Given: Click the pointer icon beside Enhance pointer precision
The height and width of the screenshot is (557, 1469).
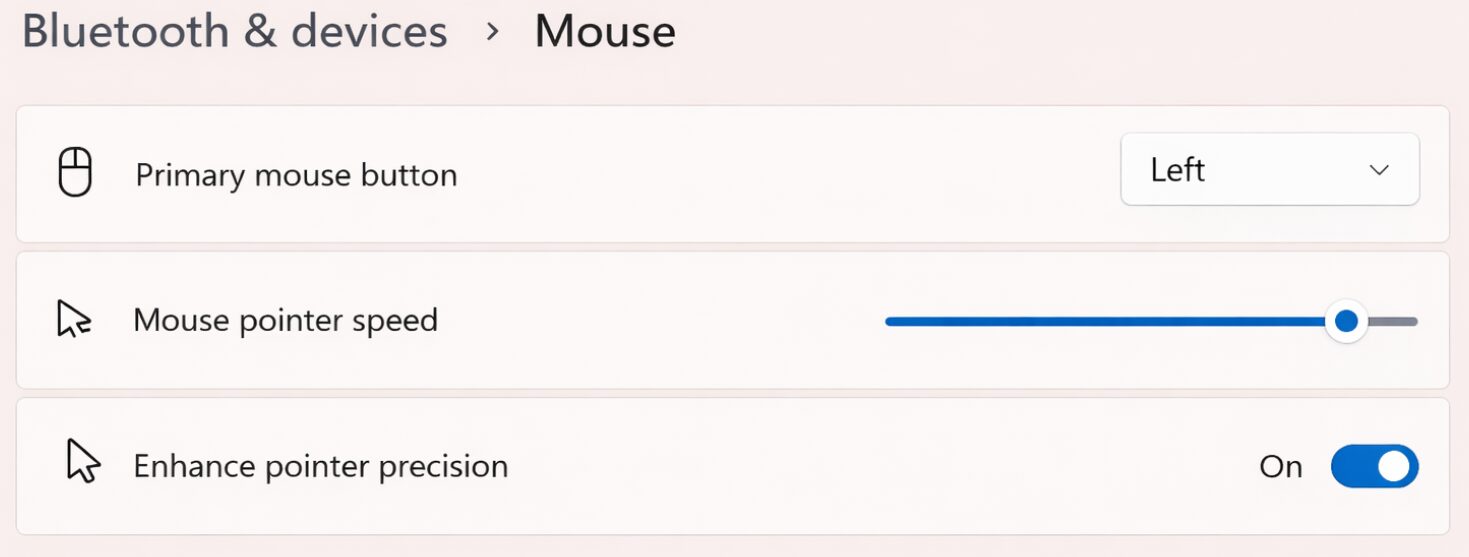Looking at the screenshot, I should [83, 461].
